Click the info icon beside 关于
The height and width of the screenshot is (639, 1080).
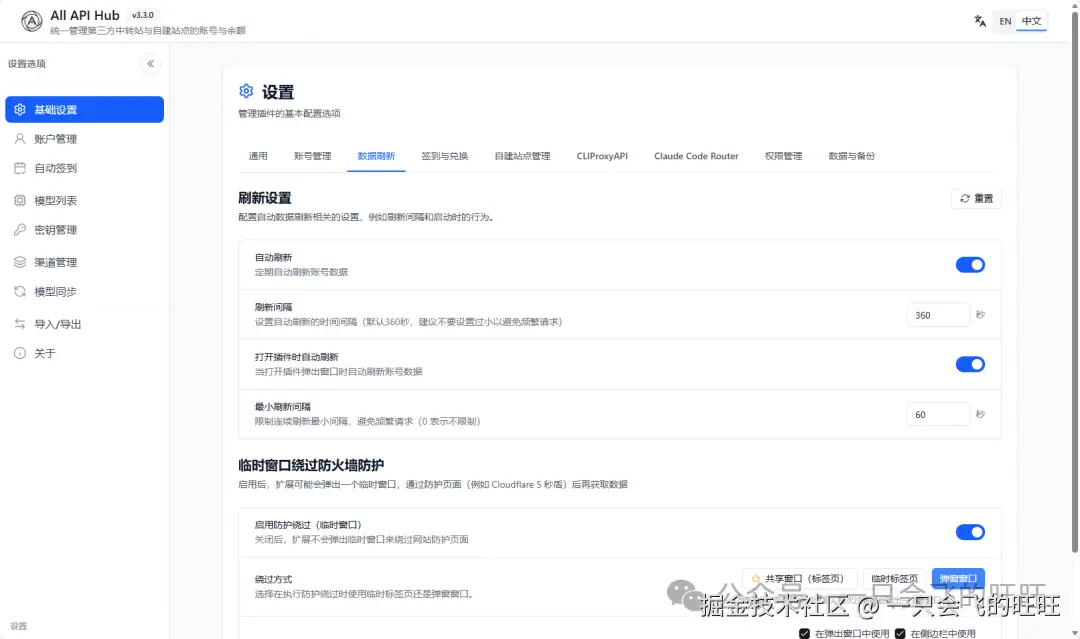[20, 353]
